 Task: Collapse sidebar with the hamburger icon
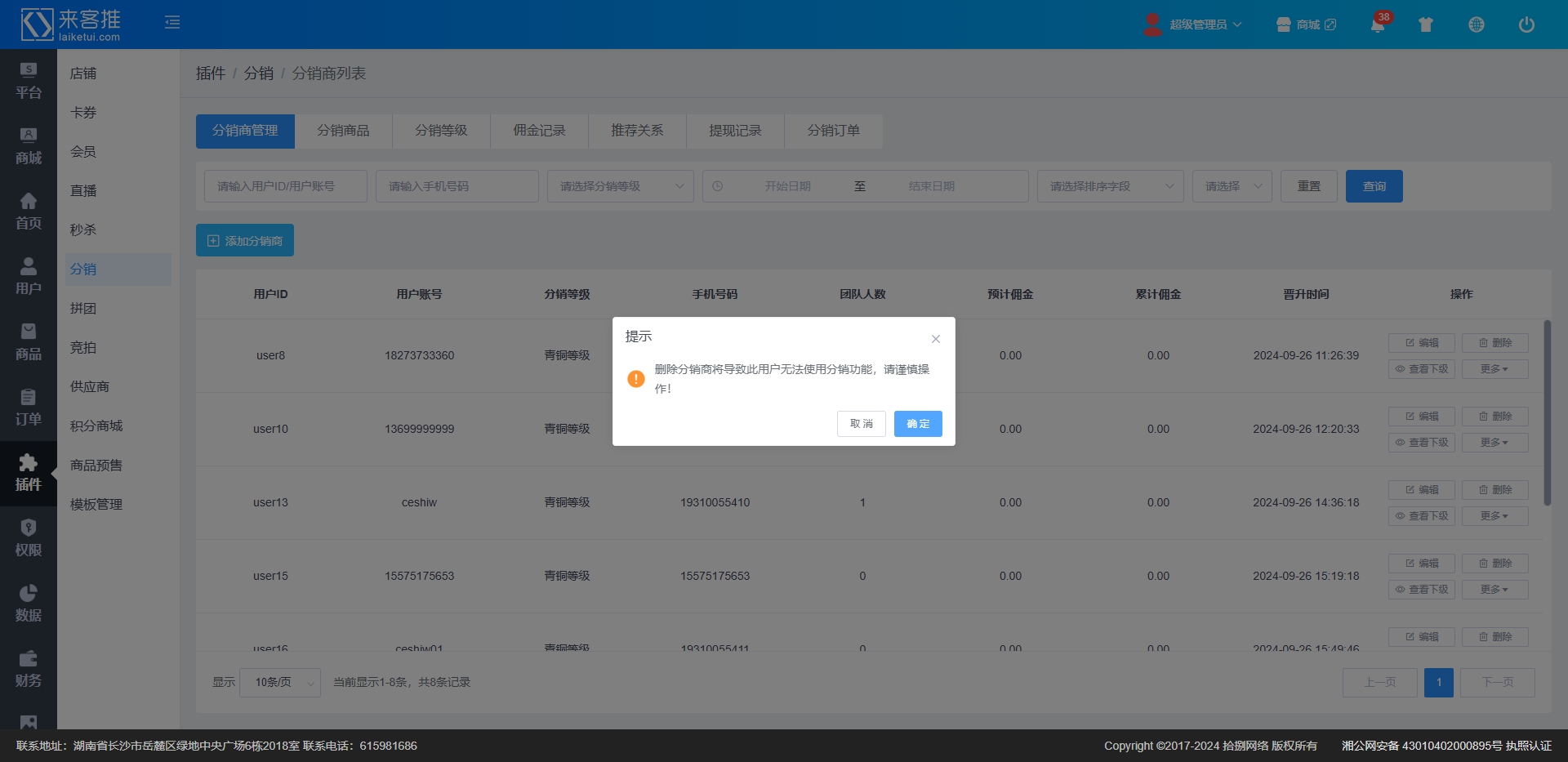(172, 22)
